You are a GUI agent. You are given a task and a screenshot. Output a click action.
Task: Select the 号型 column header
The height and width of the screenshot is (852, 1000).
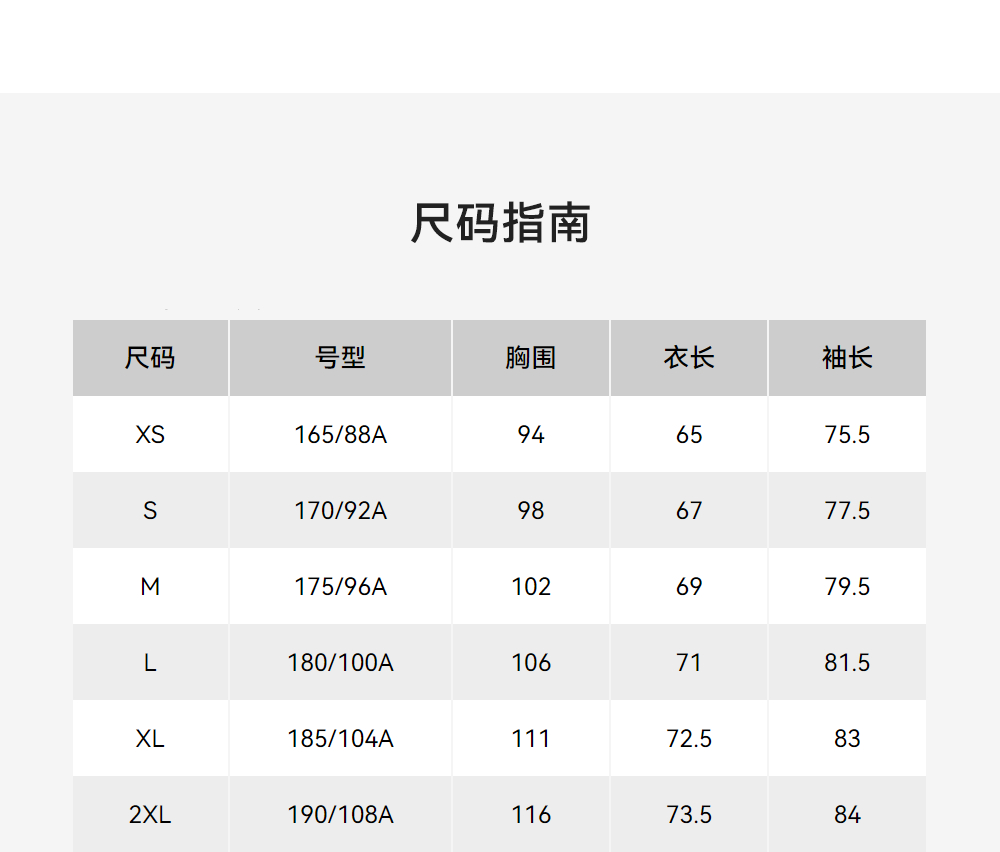[340, 358]
